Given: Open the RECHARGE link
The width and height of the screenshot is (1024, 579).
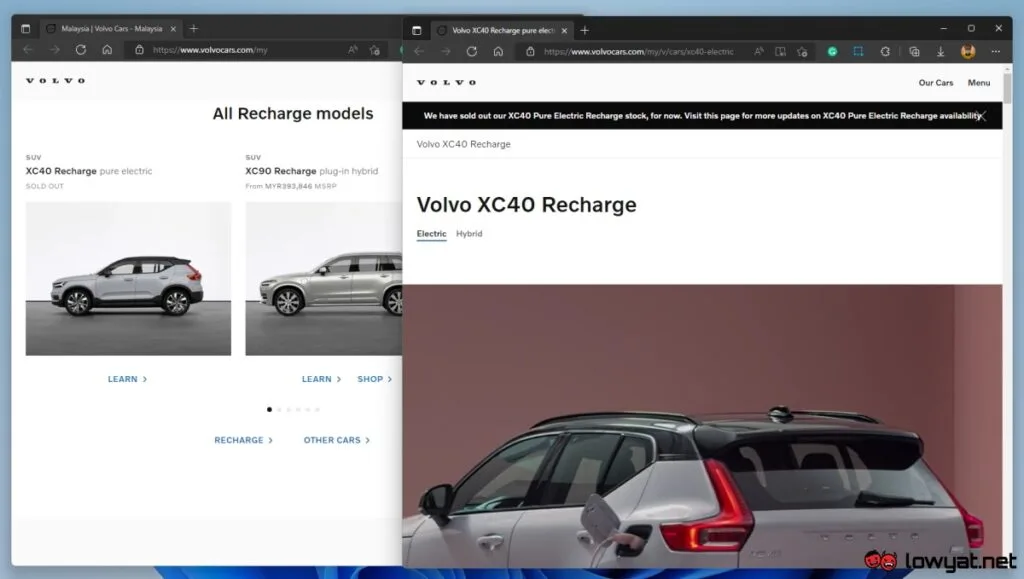Looking at the screenshot, I should (x=244, y=441).
